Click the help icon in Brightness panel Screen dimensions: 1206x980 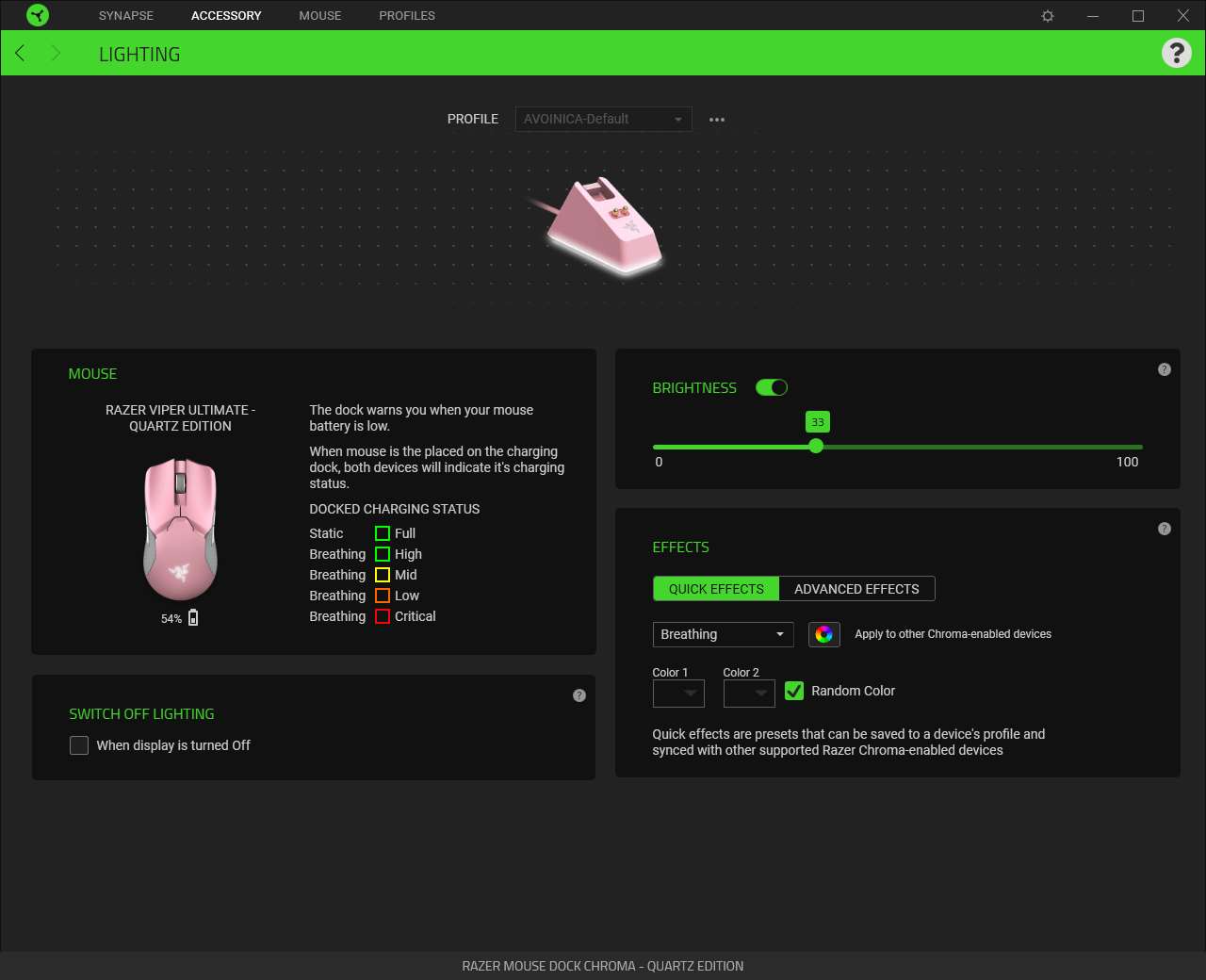1165,369
